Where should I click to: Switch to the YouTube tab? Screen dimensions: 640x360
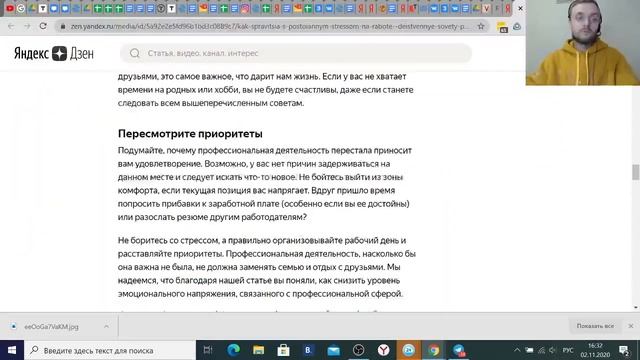(10, 8)
